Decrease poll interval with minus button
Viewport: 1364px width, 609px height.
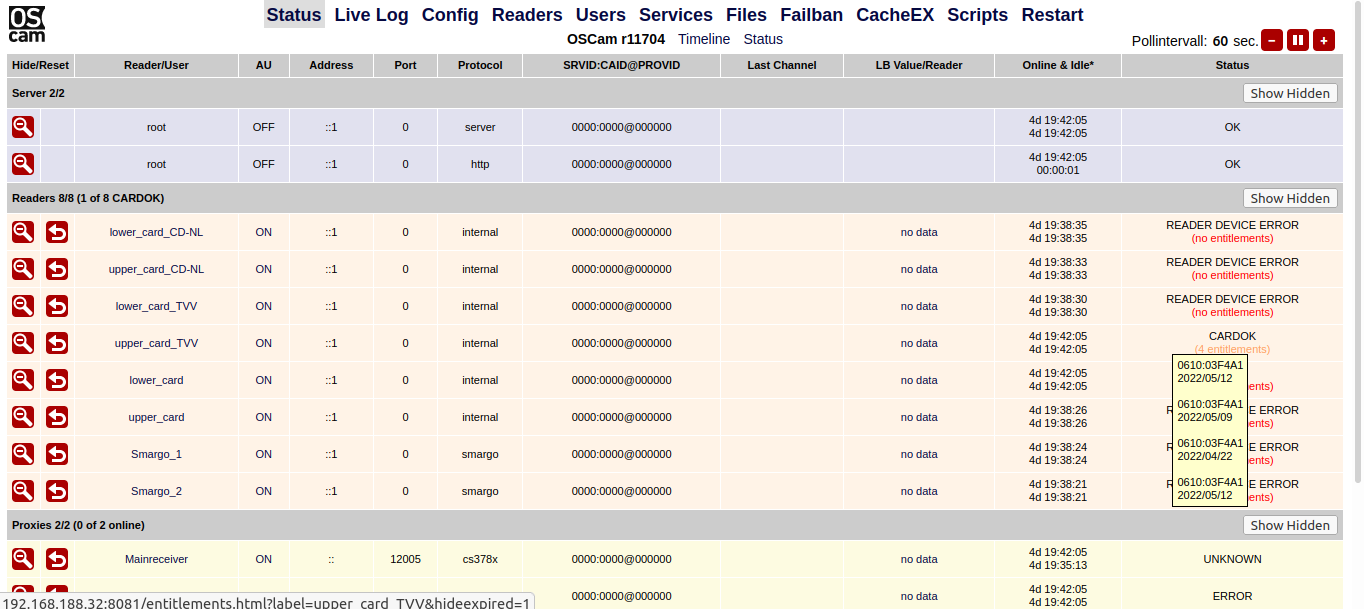tap(1272, 40)
